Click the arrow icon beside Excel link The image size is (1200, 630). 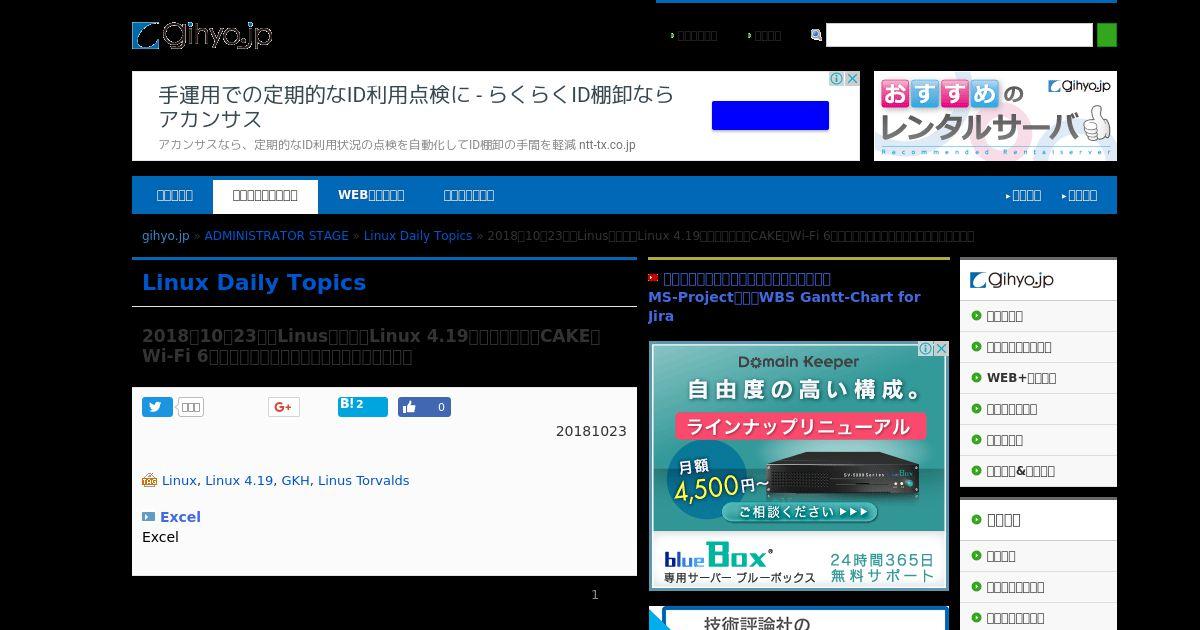[x=148, y=517]
